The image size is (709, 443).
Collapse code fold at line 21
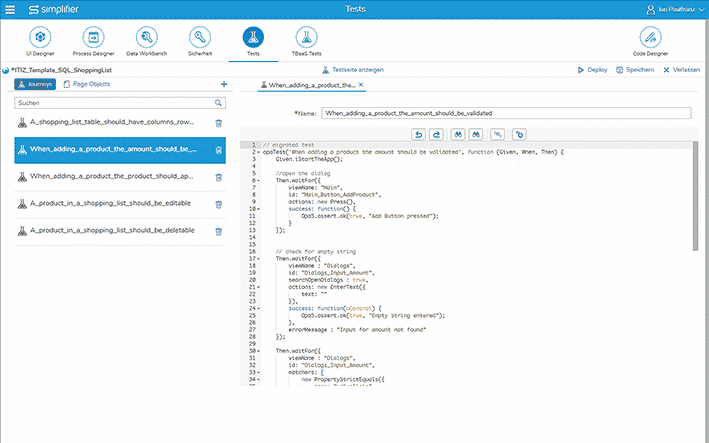pyautogui.click(x=259, y=287)
